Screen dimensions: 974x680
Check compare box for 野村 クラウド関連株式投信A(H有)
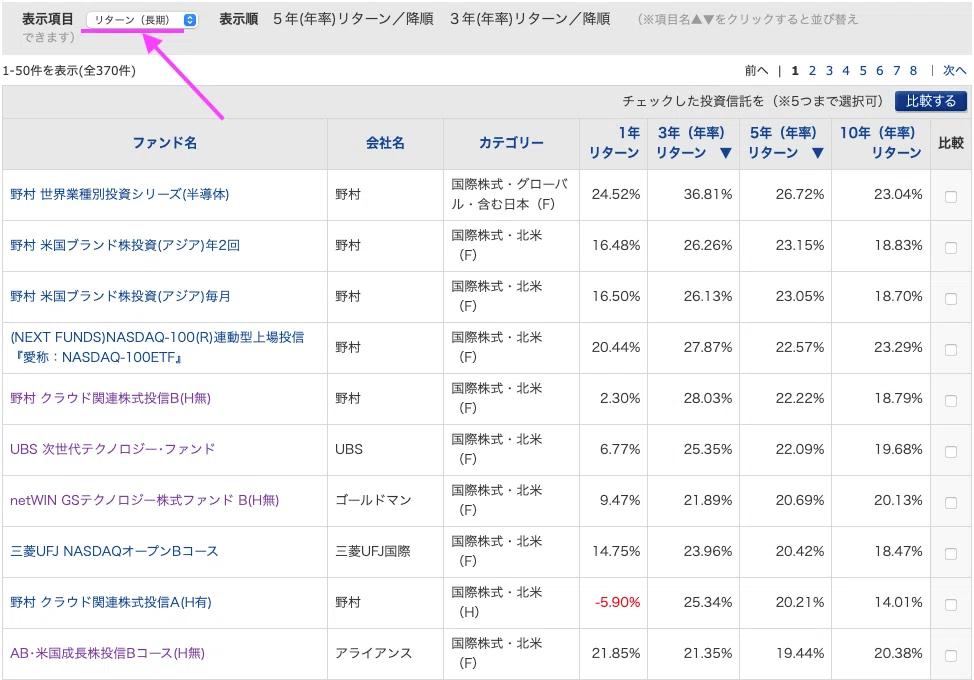click(x=950, y=604)
